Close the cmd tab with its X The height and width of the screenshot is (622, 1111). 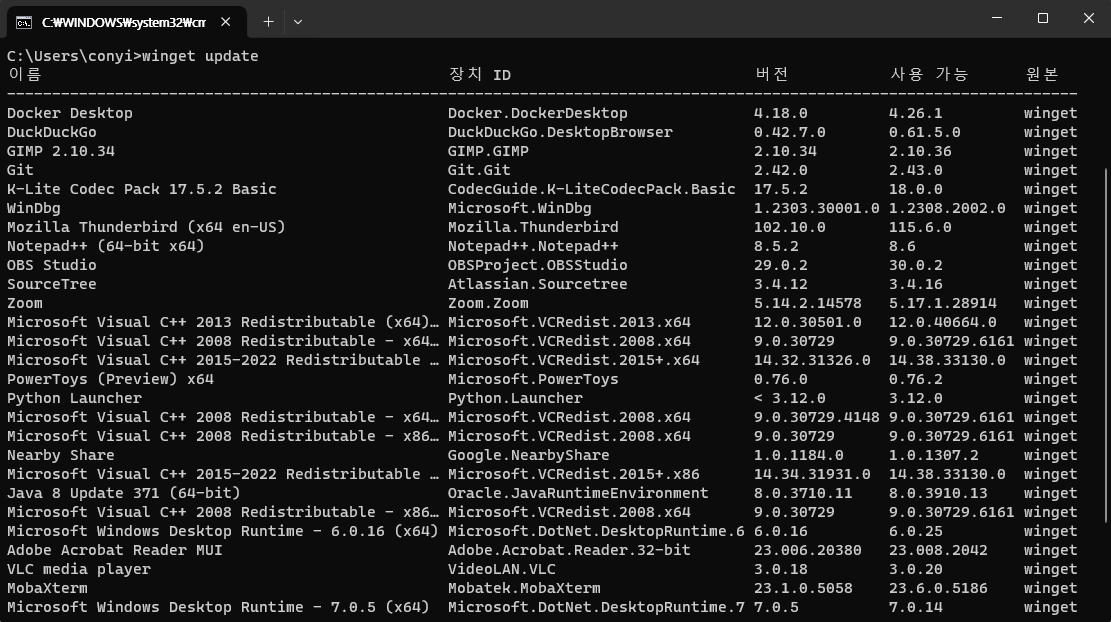click(x=226, y=21)
